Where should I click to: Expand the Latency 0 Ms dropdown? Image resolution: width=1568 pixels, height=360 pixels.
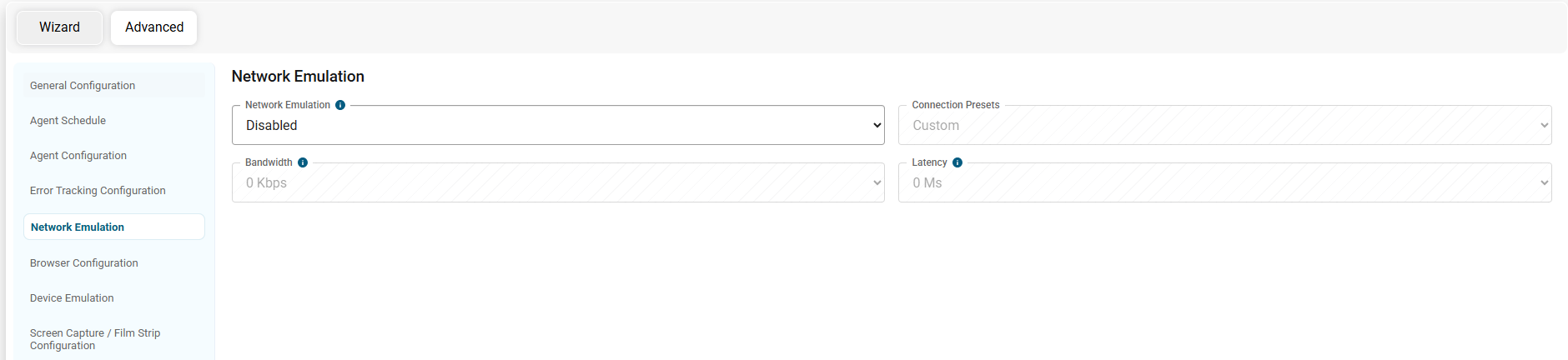pos(1224,182)
